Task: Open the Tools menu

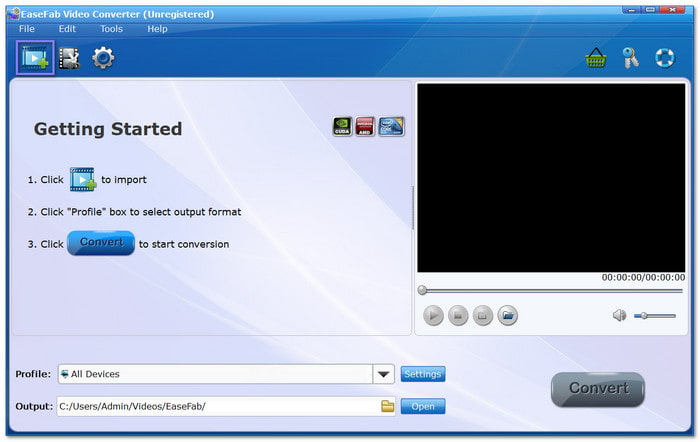Action: tap(111, 29)
